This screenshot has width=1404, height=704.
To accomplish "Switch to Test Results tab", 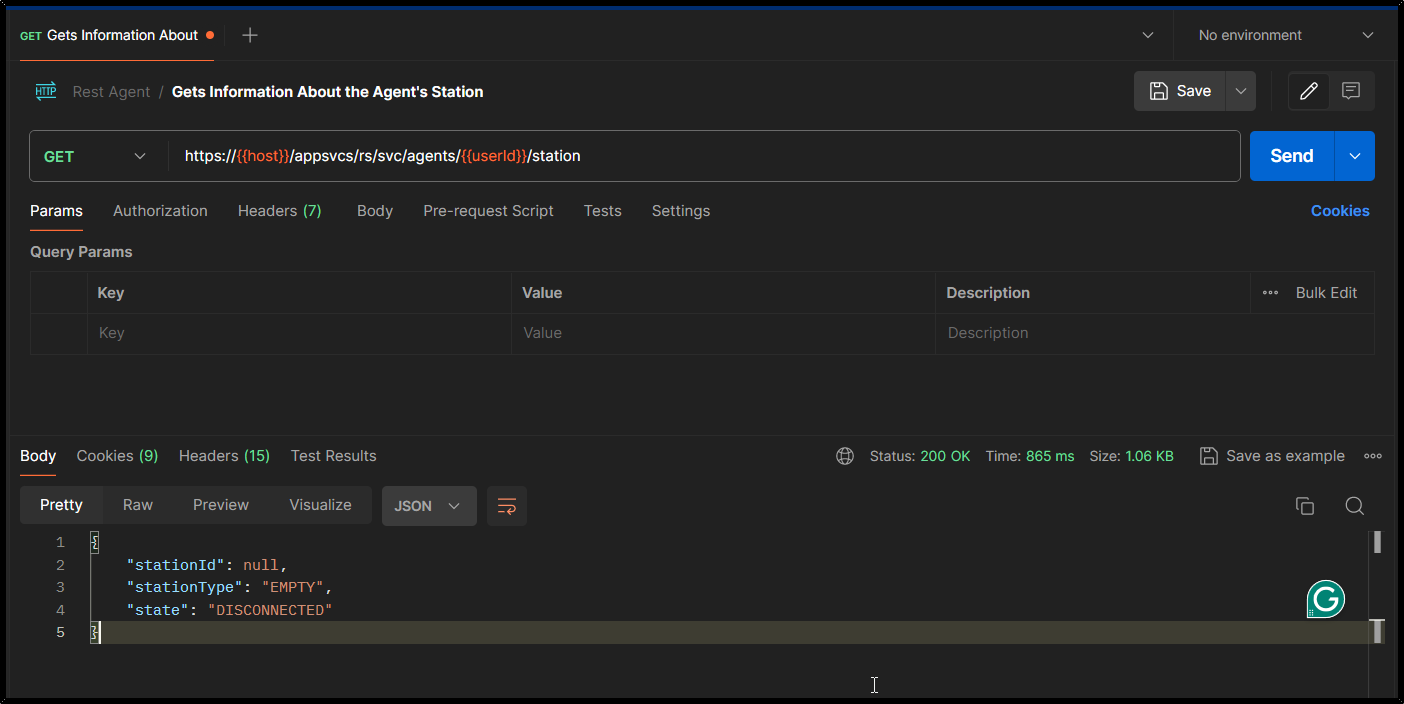I will pyautogui.click(x=334, y=456).
